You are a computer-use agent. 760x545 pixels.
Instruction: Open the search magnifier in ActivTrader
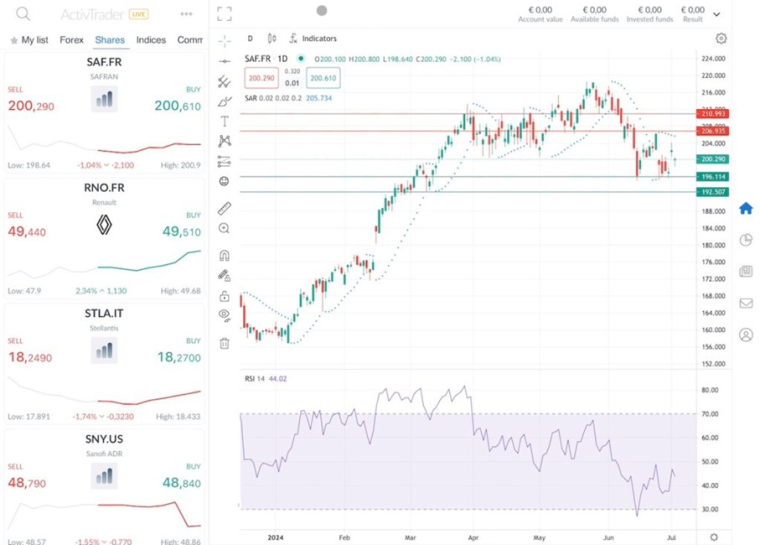22,14
